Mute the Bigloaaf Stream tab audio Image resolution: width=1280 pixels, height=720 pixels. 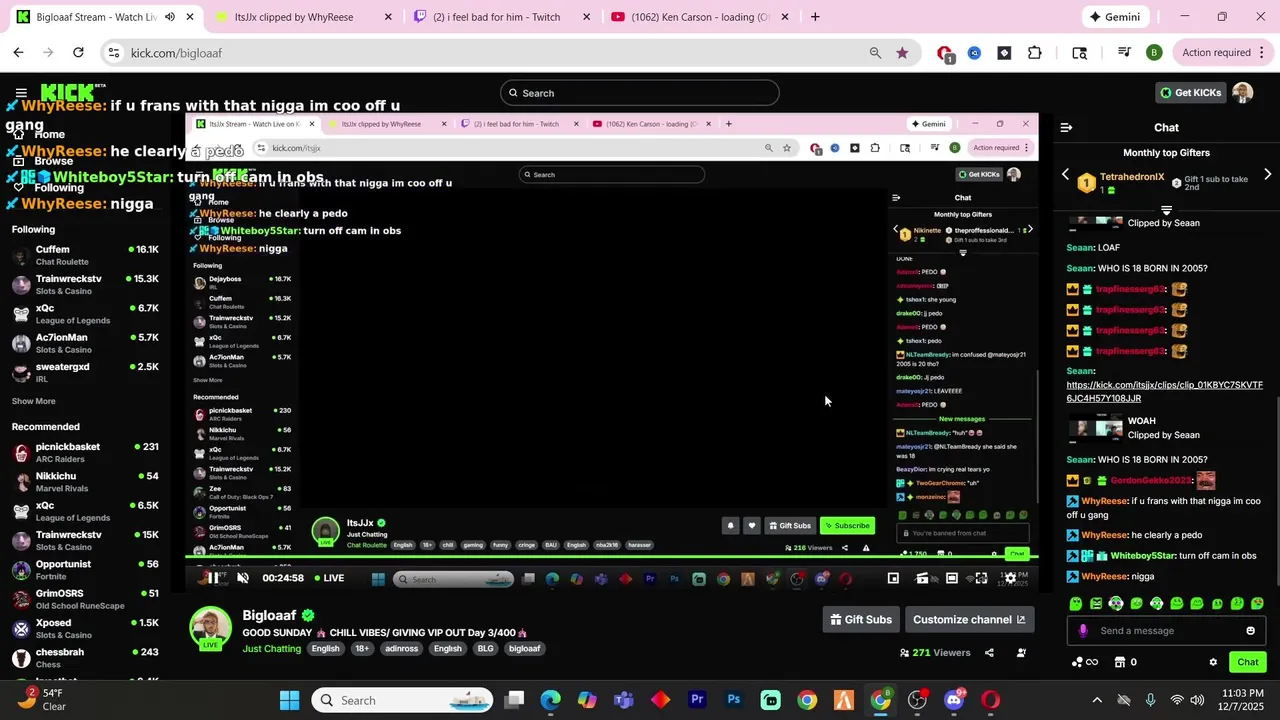point(170,17)
